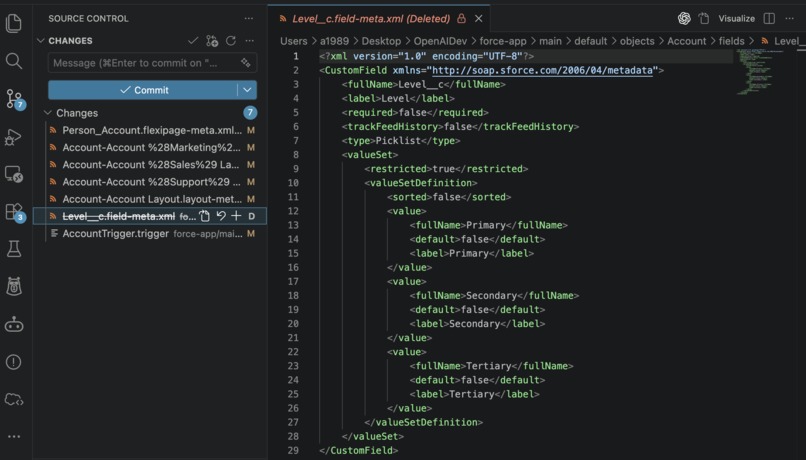806x460 pixels.
Task: Open the Testing beaker icon
Action: 14,249
